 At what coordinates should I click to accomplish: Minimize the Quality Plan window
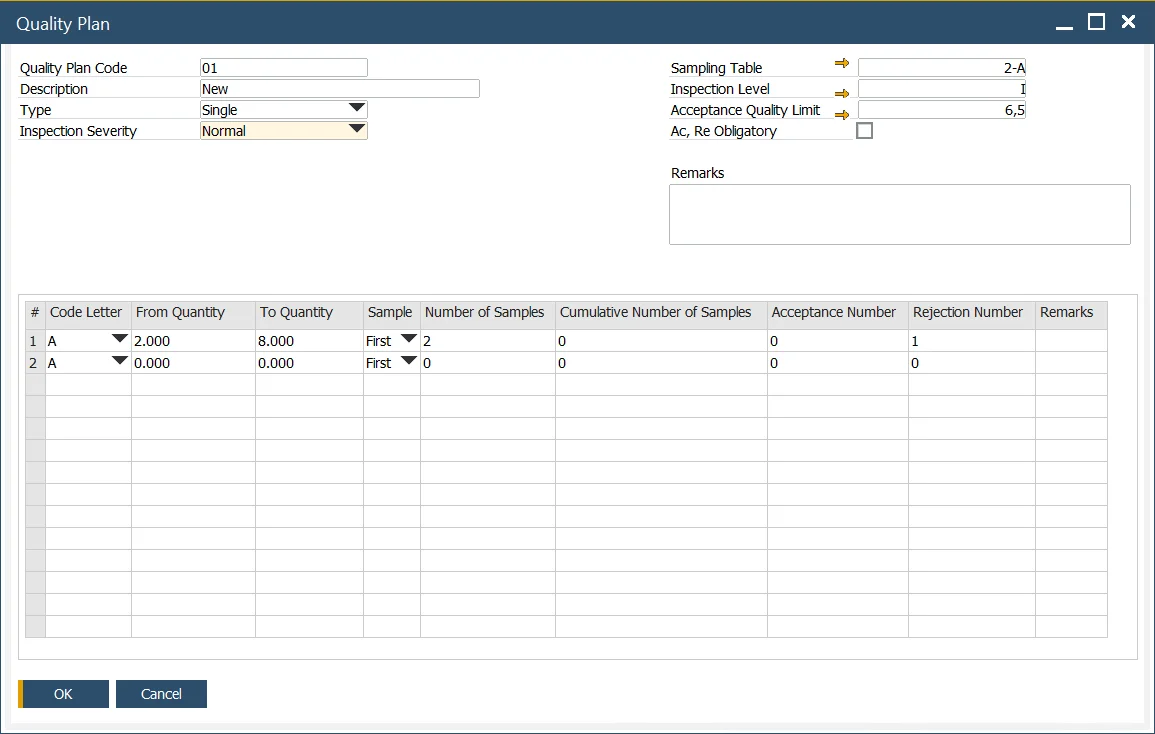tap(1064, 22)
